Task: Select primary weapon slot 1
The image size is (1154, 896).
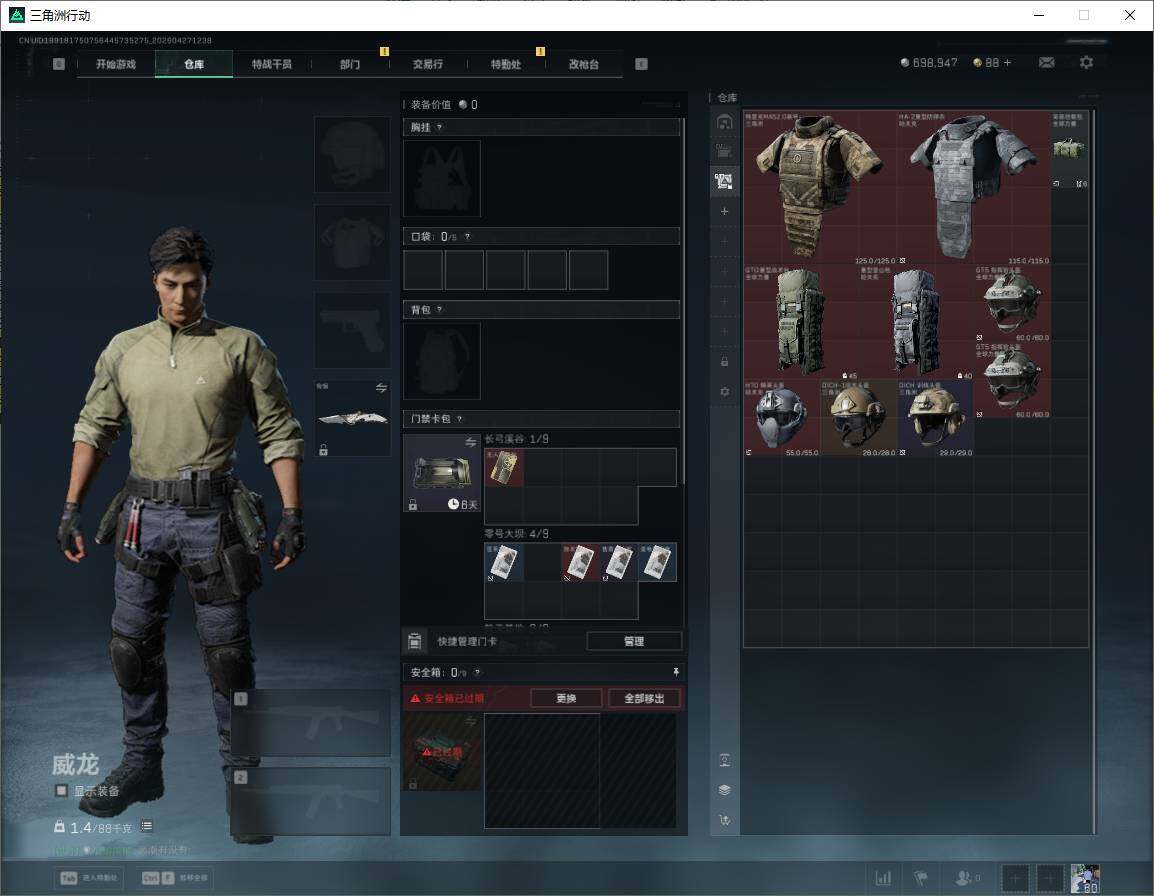Action: tap(311, 723)
